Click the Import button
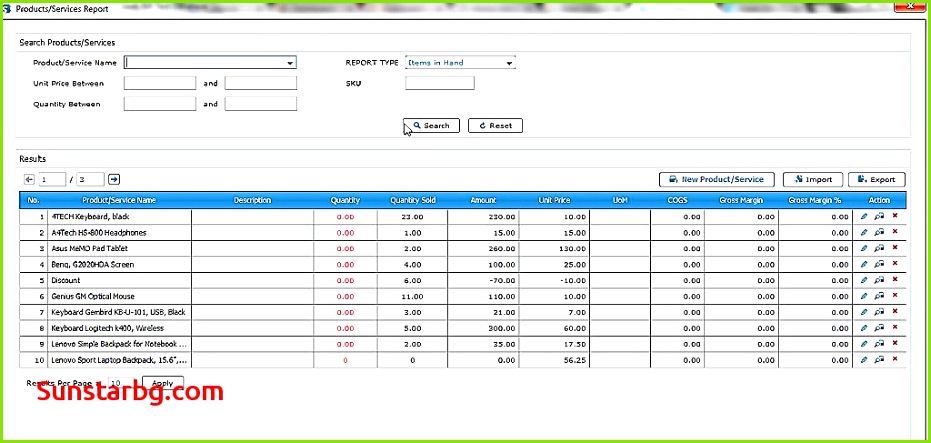This screenshot has width=931, height=443. (812, 180)
